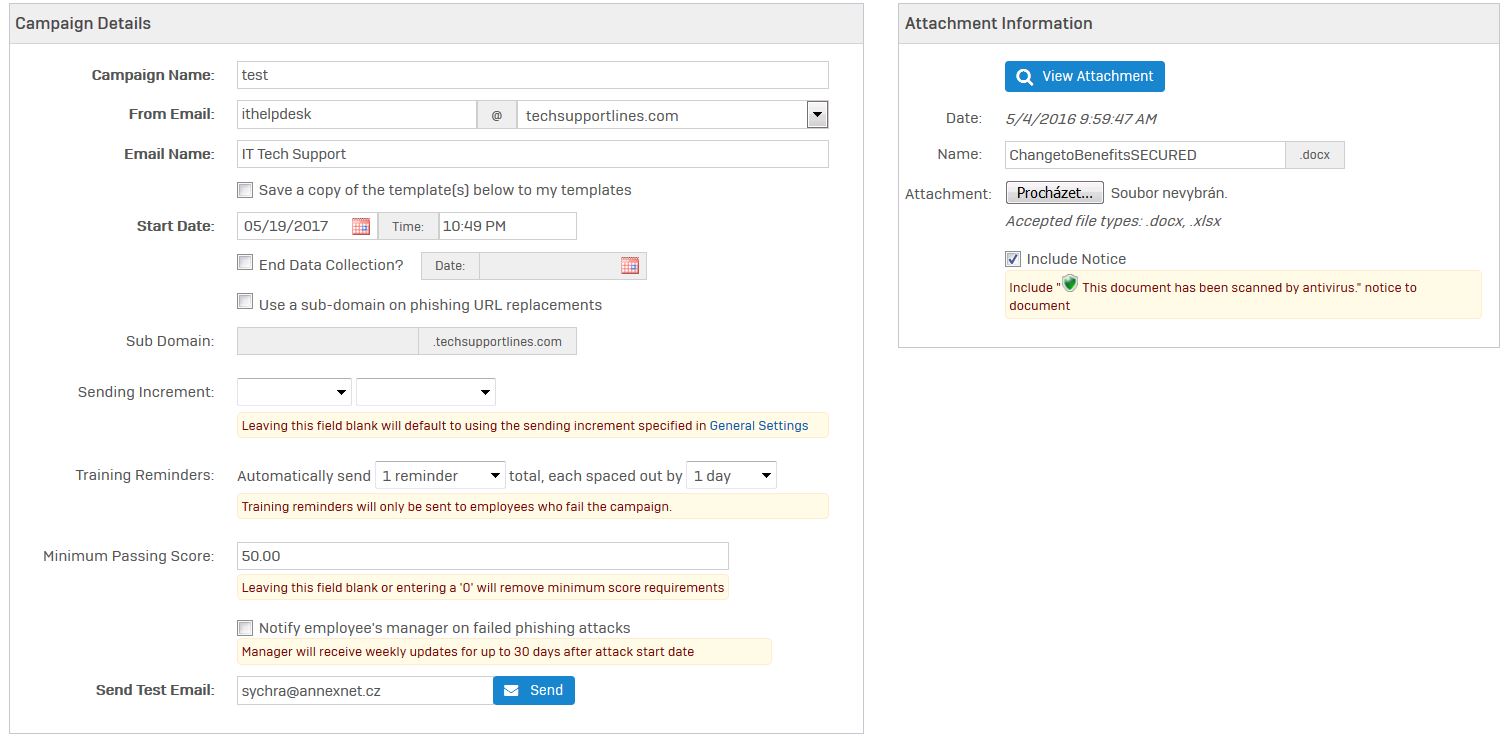
Task: Click the green antivirus shield icon
Action: click(x=1069, y=284)
